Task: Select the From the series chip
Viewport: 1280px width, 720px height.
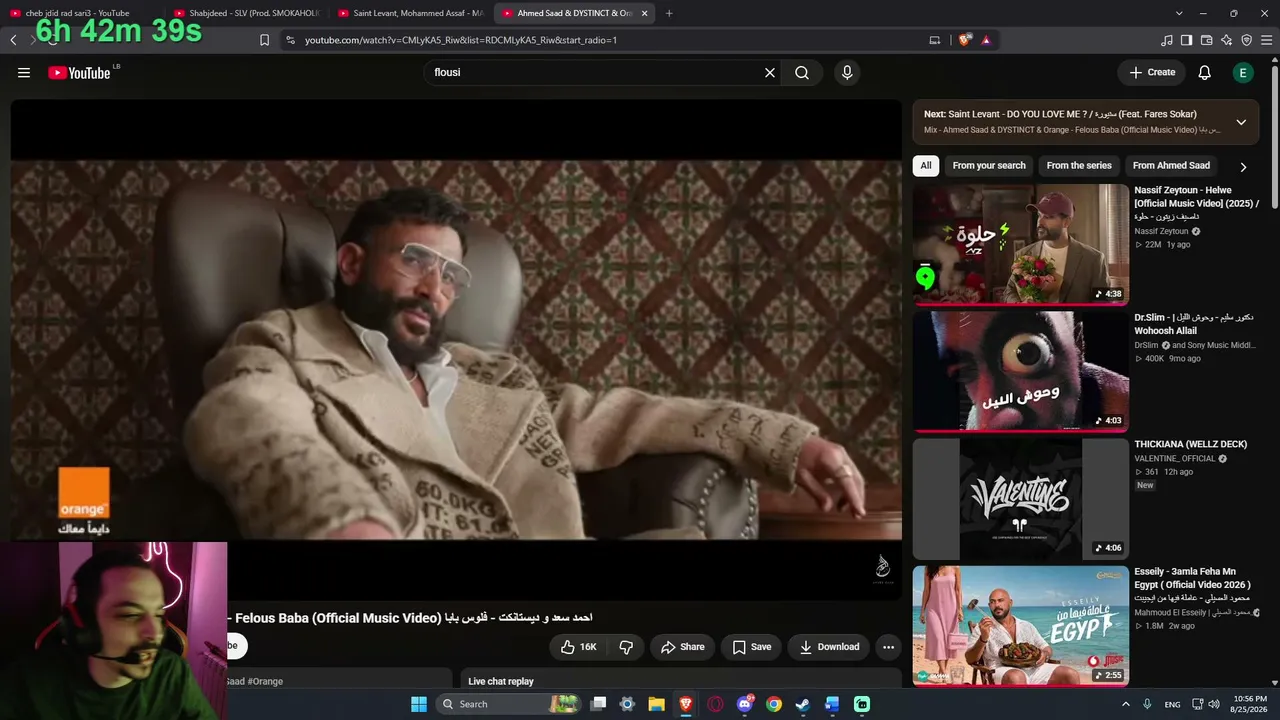Action: pyautogui.click(x=1079, y=166)
